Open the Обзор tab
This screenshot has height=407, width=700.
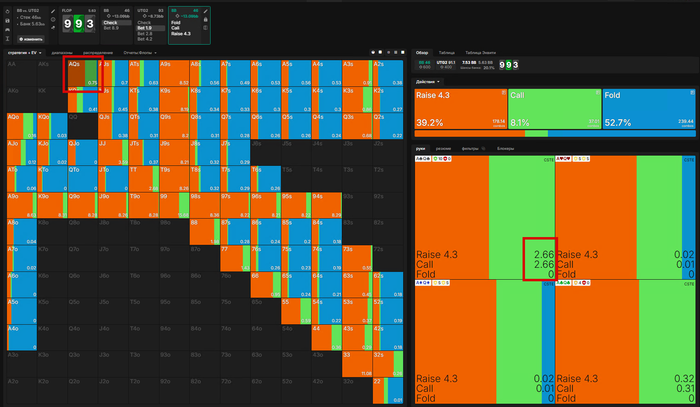coord(422,53)
